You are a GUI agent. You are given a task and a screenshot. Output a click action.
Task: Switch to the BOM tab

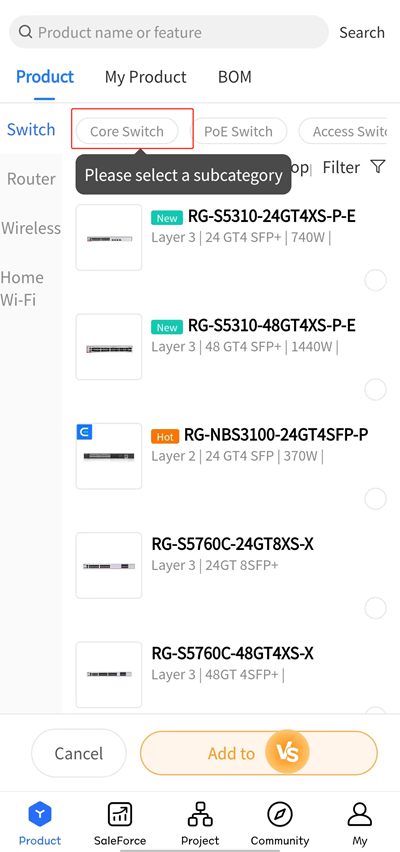pos(235,77)
